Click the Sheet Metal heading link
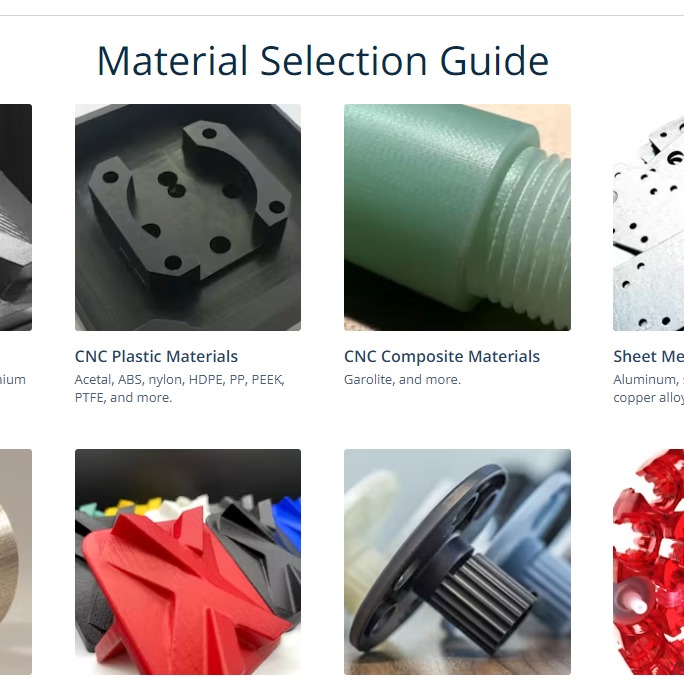 pos(648,356)
